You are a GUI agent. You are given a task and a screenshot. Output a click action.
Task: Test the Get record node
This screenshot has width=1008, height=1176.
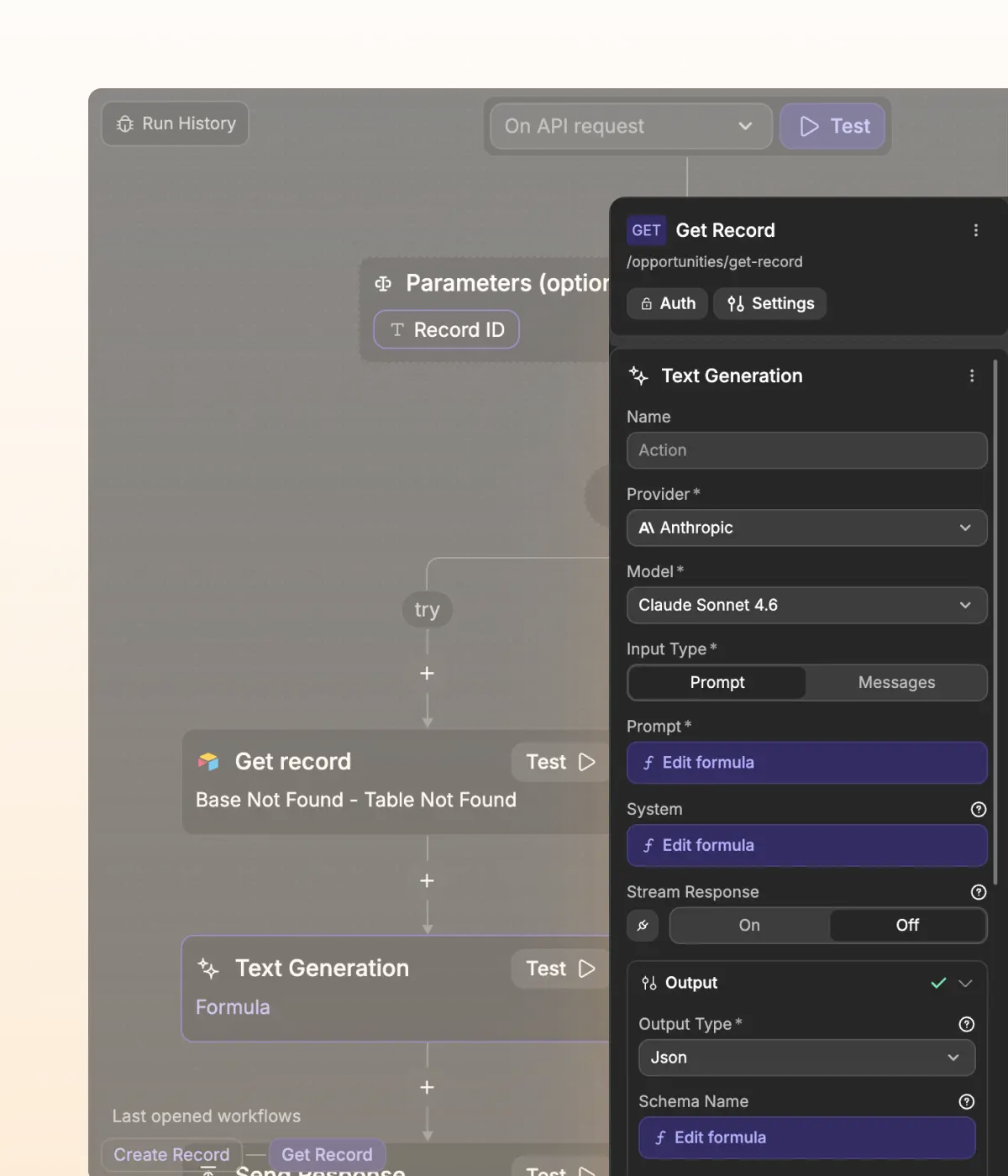(x=560, y=762)
